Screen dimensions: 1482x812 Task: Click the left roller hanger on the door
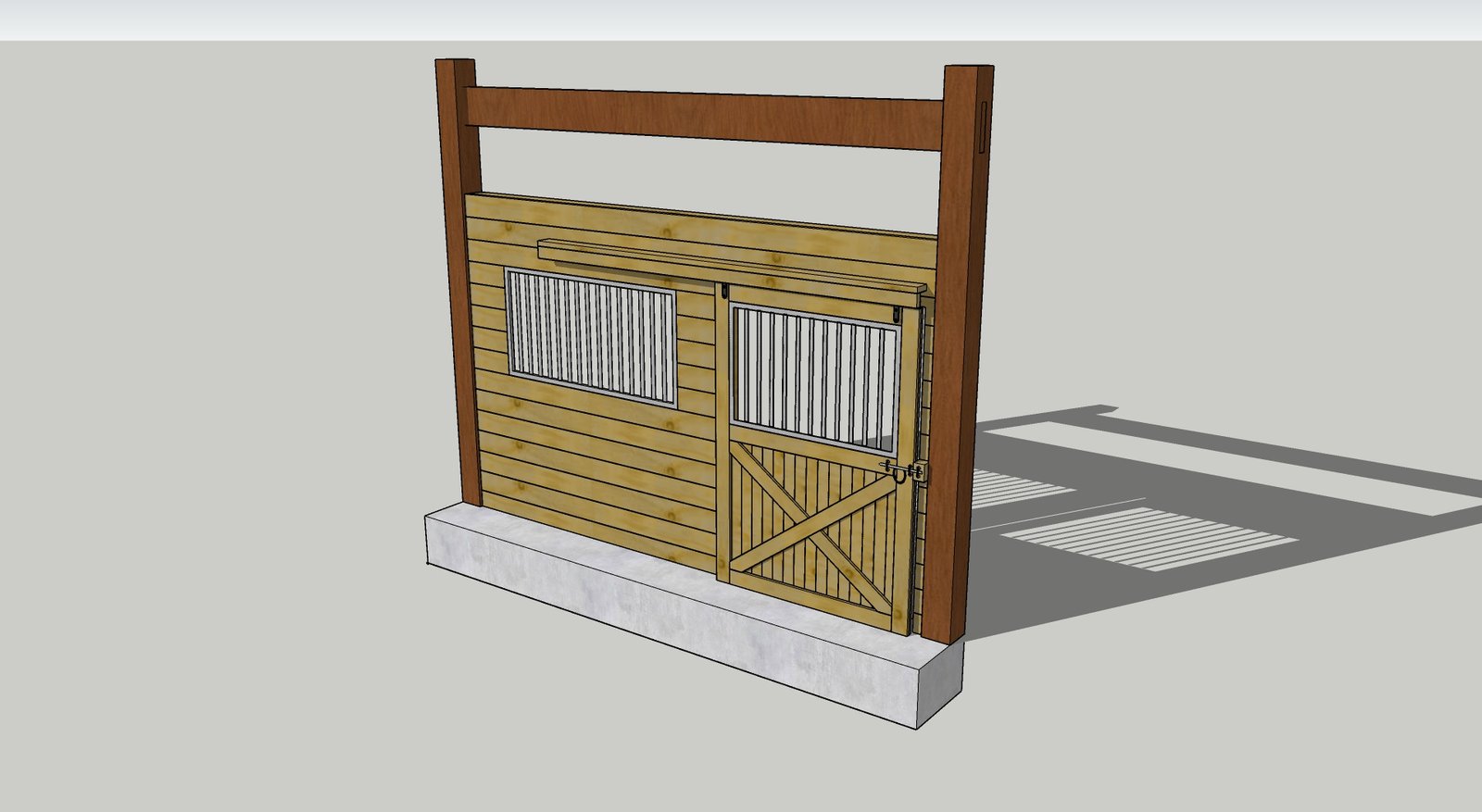point(723,294)
